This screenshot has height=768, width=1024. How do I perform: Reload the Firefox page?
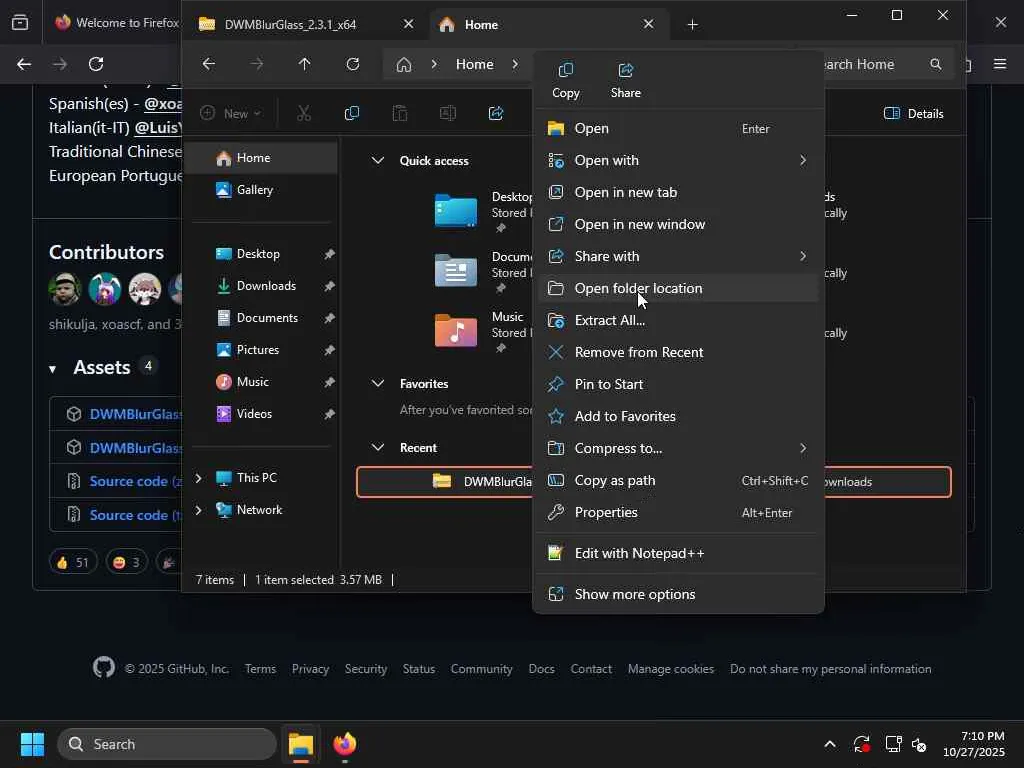tap(96, 64)
